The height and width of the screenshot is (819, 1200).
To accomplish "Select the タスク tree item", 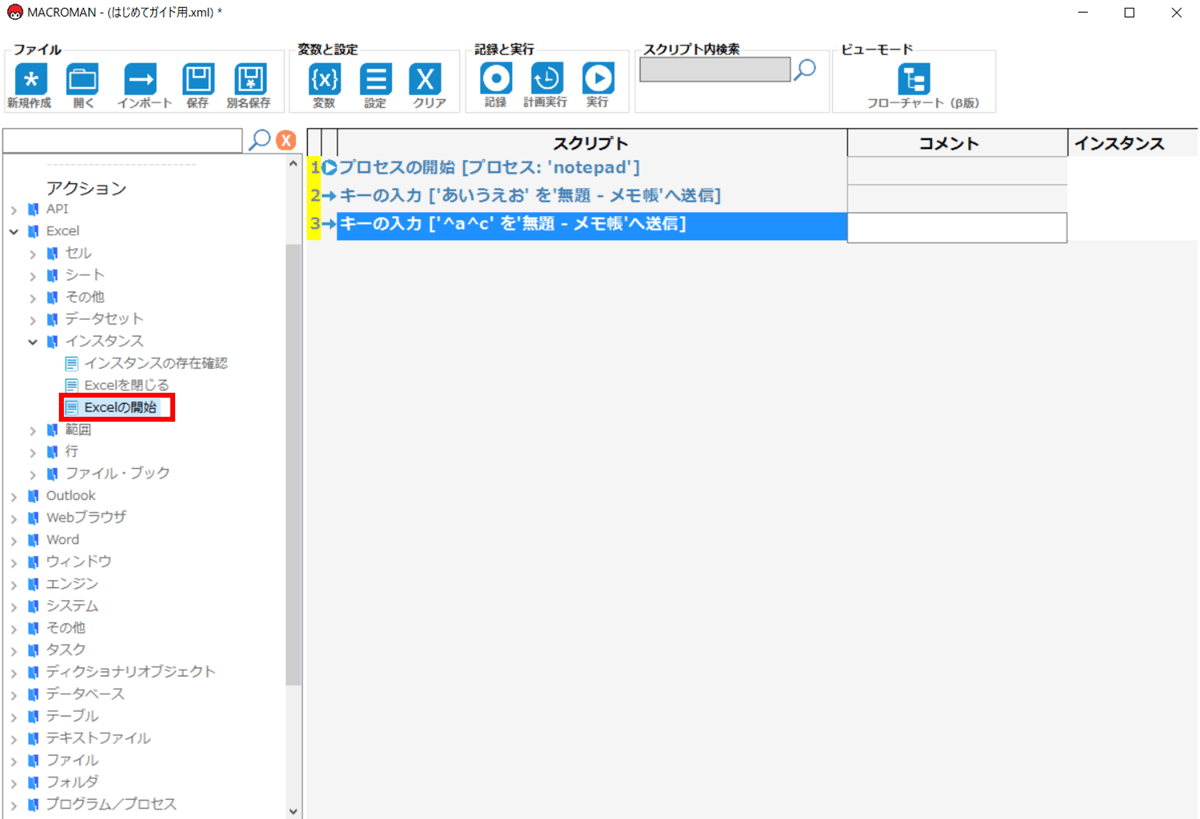I will pyautogui.click(x=66, y=650).
